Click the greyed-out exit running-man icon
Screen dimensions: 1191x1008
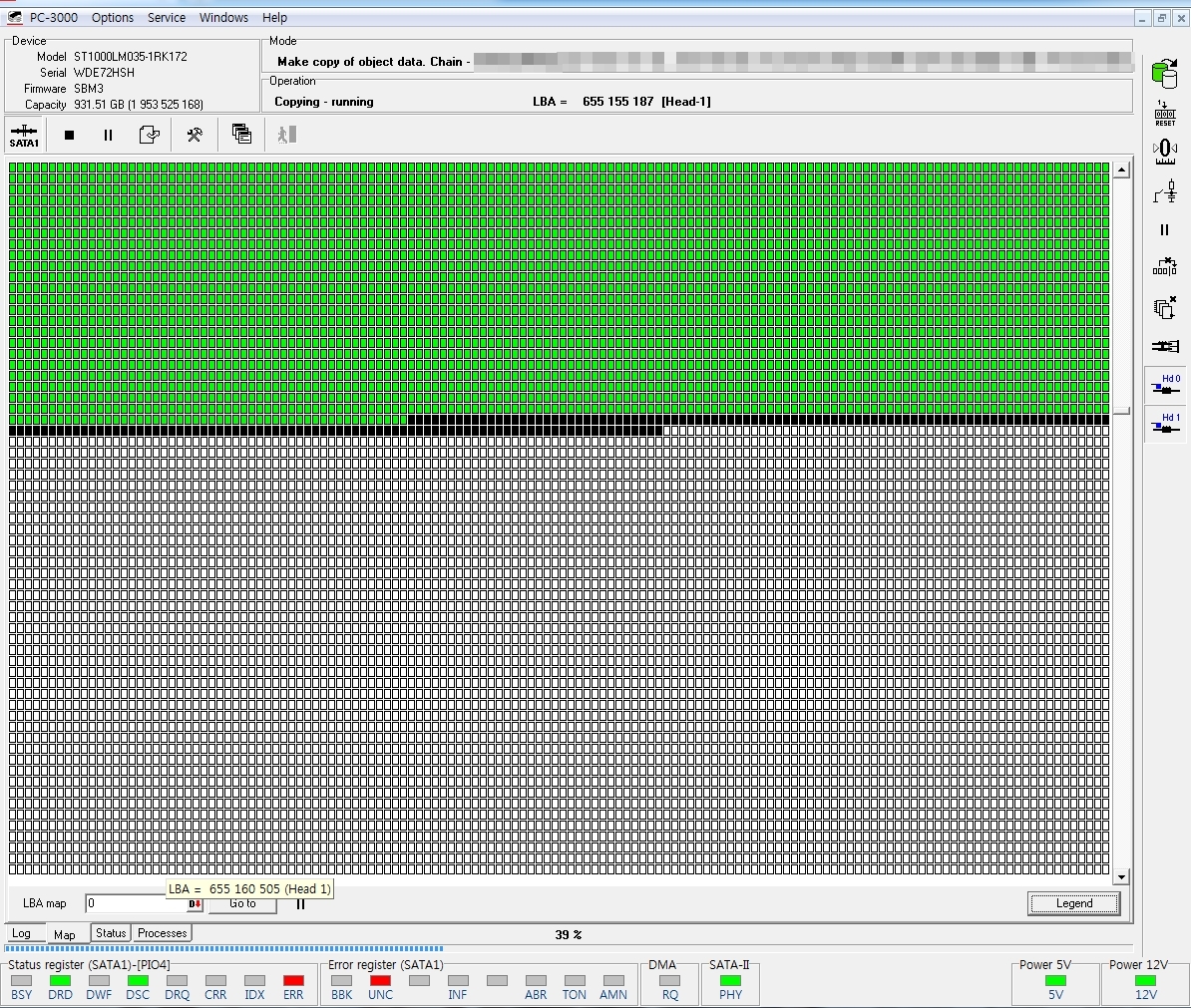287,136
